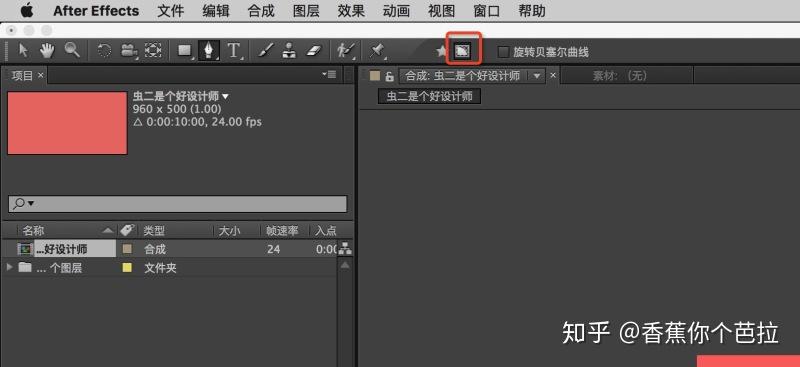Close the composition viewer tab
Screen dimensions: 800x367
tap(553, 76)
